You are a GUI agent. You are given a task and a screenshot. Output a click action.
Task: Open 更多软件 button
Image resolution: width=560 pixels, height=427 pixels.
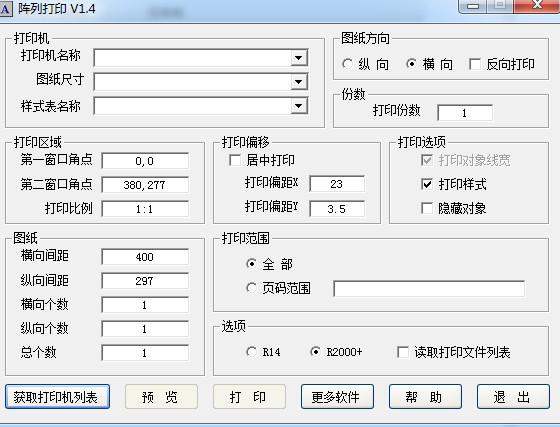(337, 397)
